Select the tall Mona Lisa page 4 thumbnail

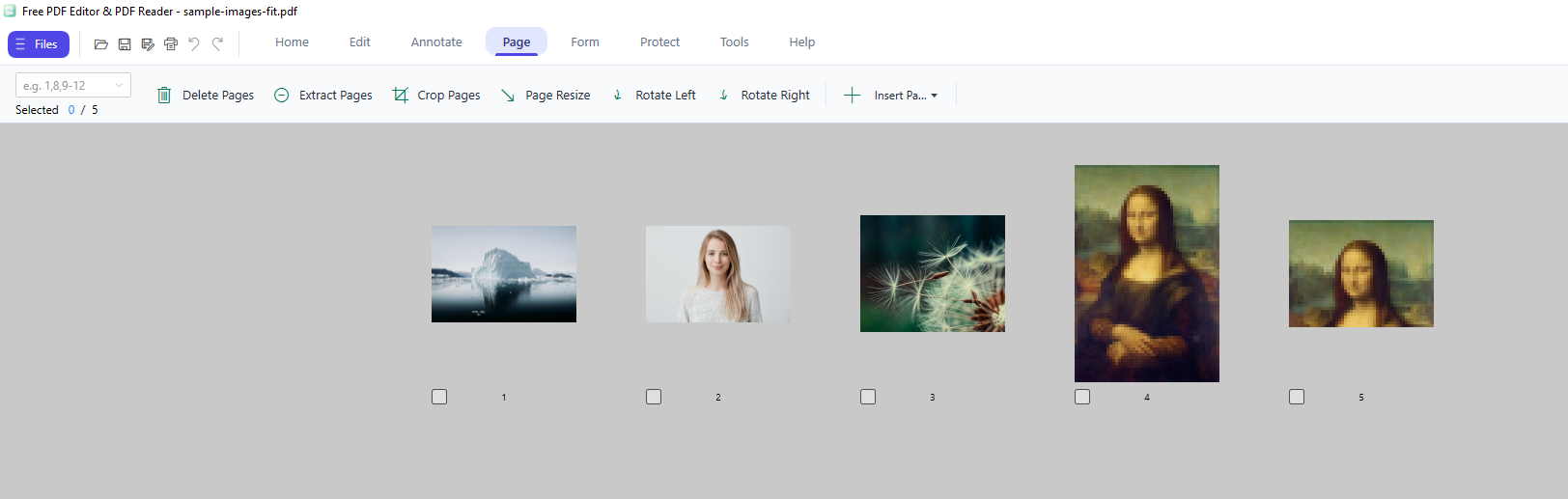coord(1147,273)
